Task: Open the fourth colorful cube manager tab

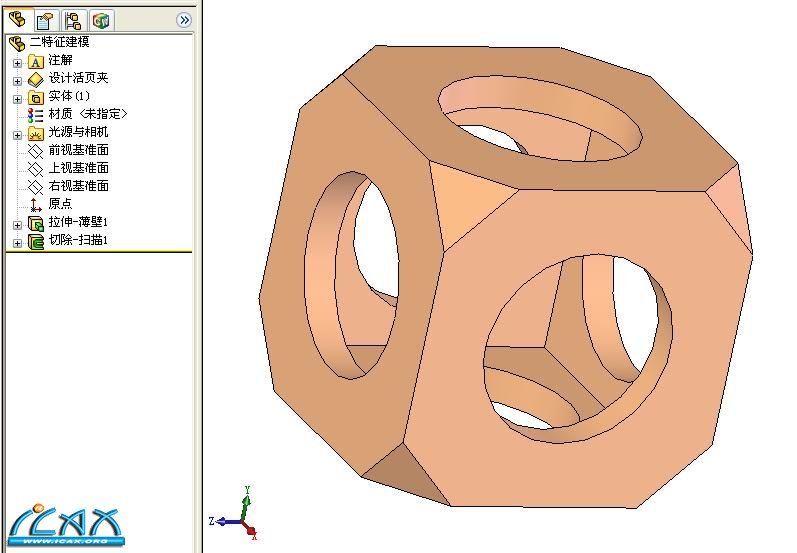Action: pyautogui.click(x=101, y=21)
